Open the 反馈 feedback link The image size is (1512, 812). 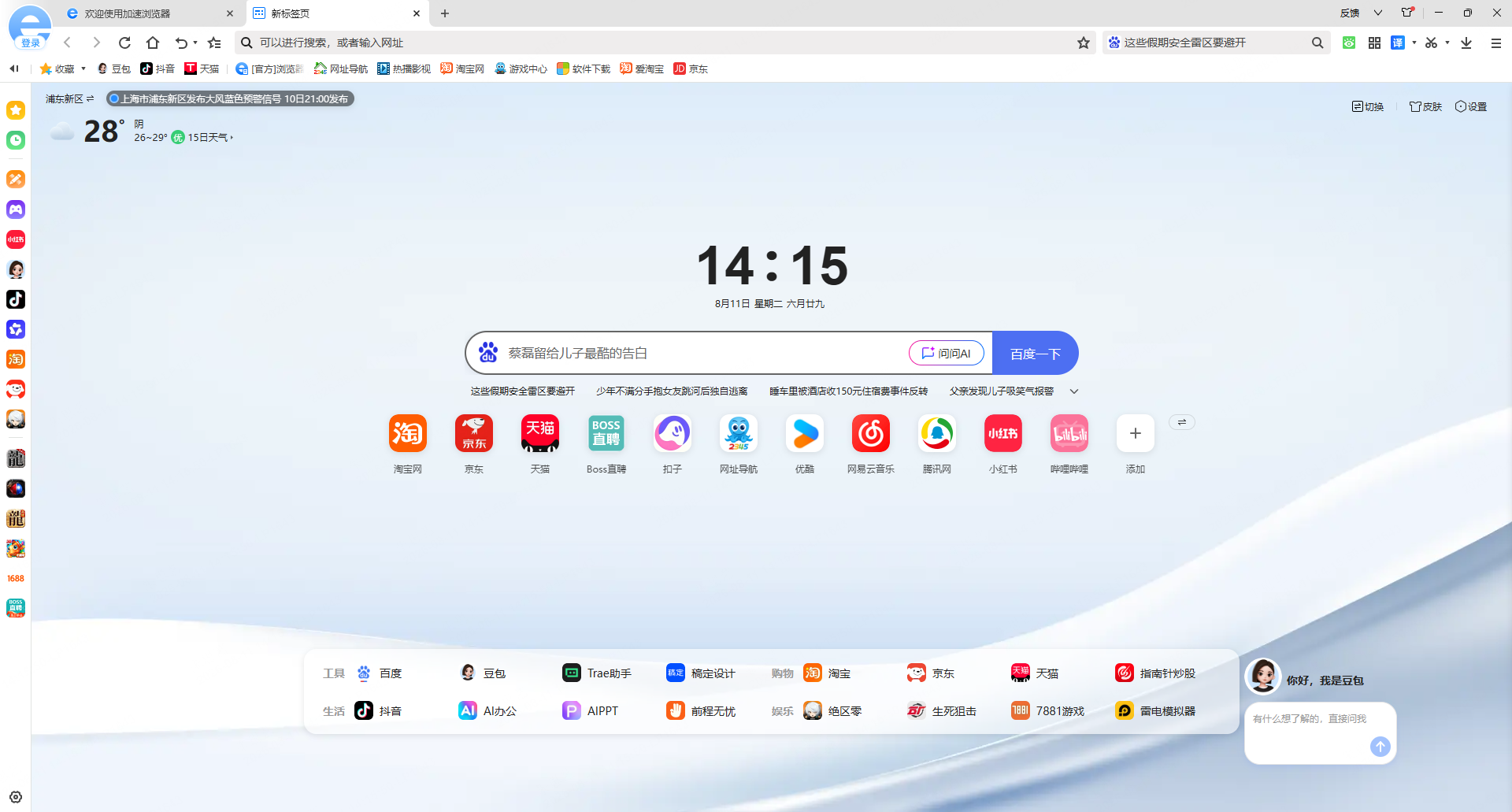[1350, 13]
